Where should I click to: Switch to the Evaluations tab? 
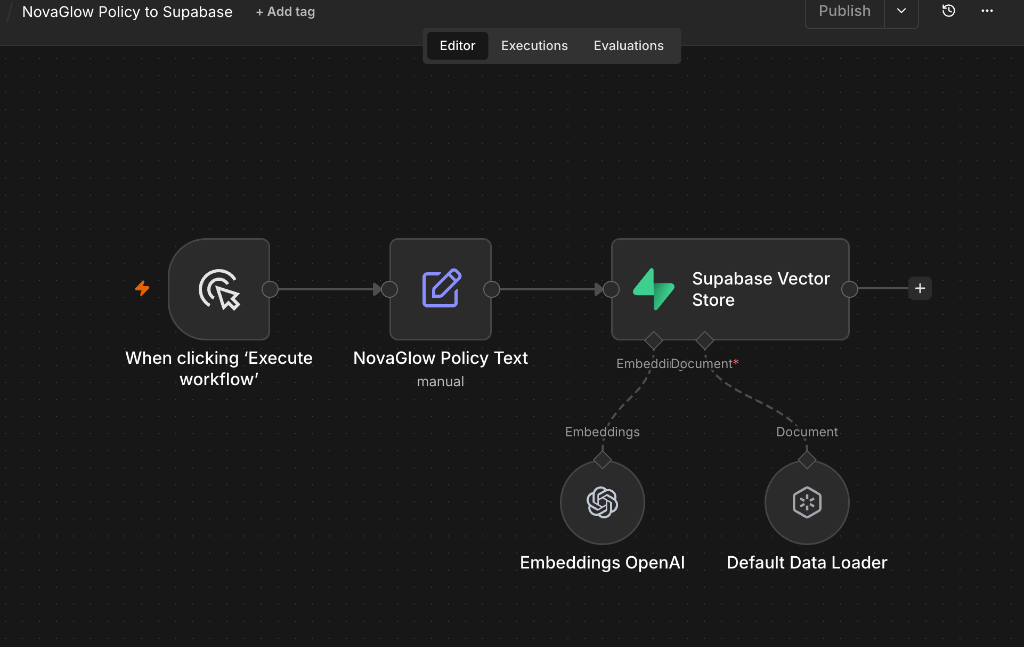[x=628, y=46]
